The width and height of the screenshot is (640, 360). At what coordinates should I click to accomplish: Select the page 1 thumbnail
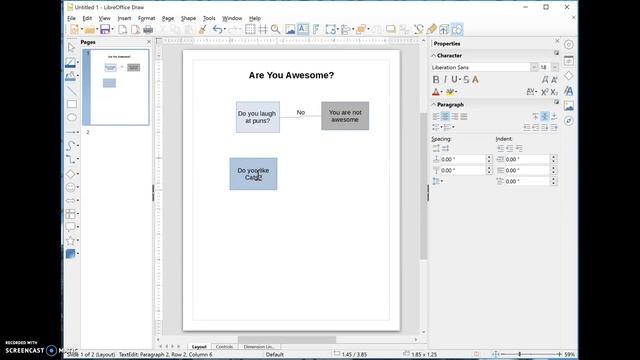tap(116, 87)
